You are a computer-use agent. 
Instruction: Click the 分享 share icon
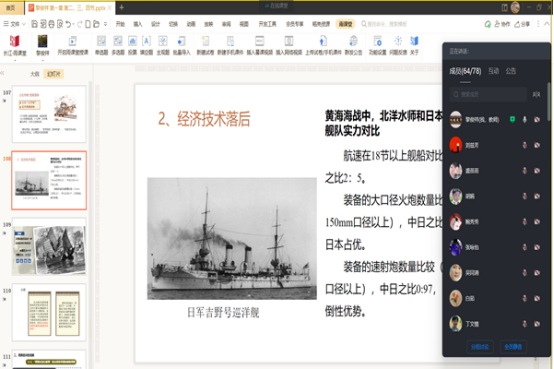522,24
